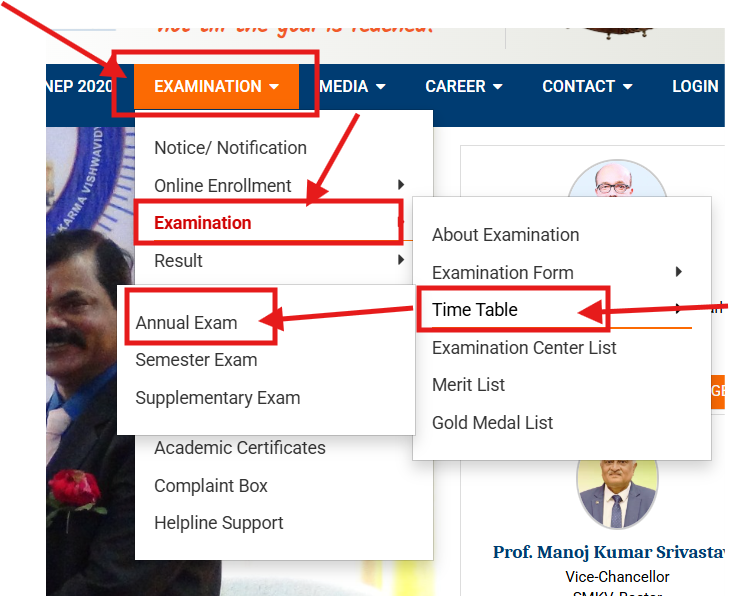Open the CONTACT nav menu
Viewport: 729px width, 596px height.
coord(587,86)
